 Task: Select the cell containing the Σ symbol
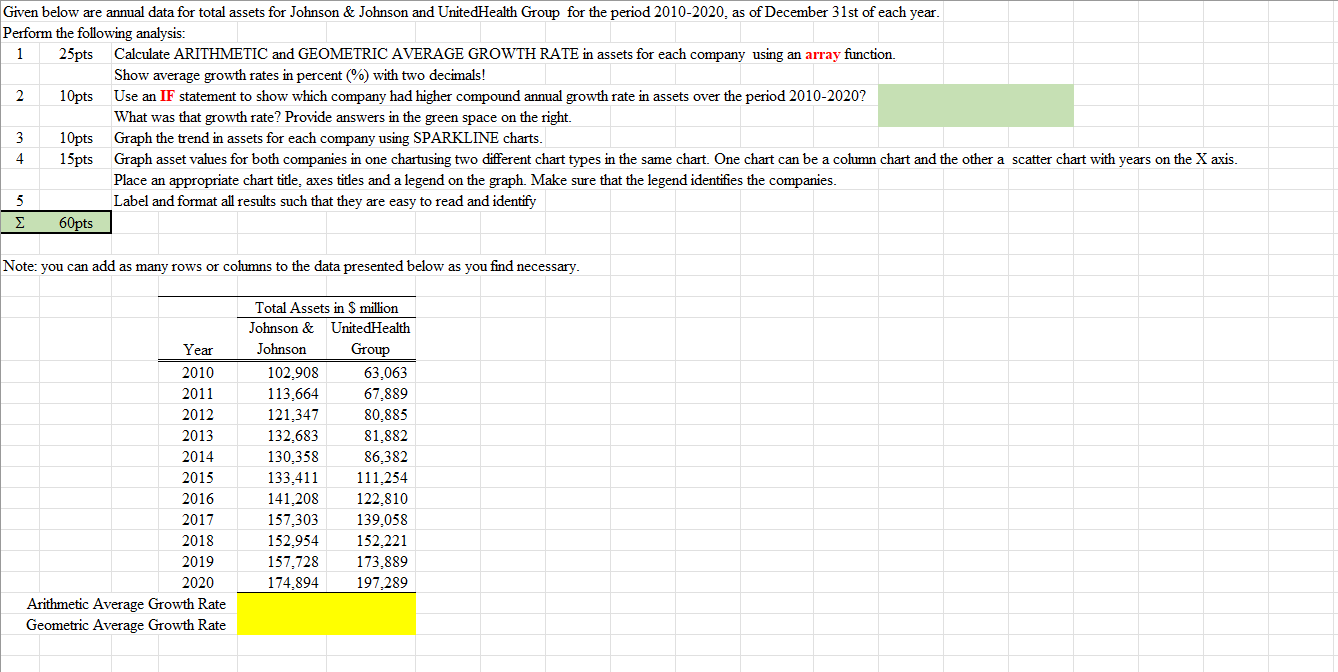pyautogui.click(x=20, y=222)
